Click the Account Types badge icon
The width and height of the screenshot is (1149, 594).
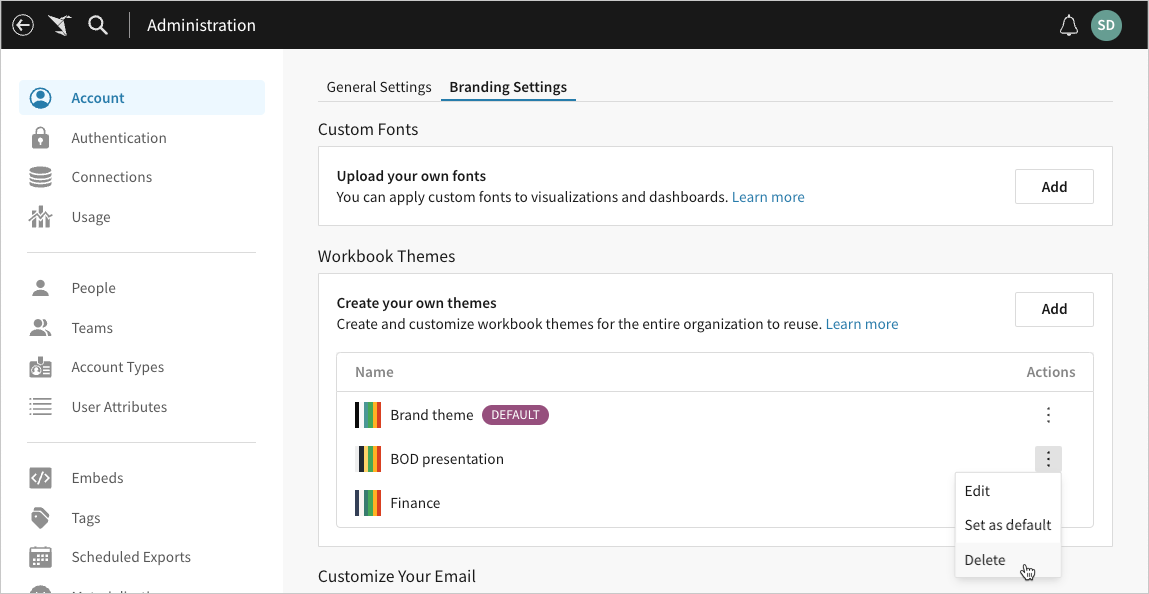[40, 367]
